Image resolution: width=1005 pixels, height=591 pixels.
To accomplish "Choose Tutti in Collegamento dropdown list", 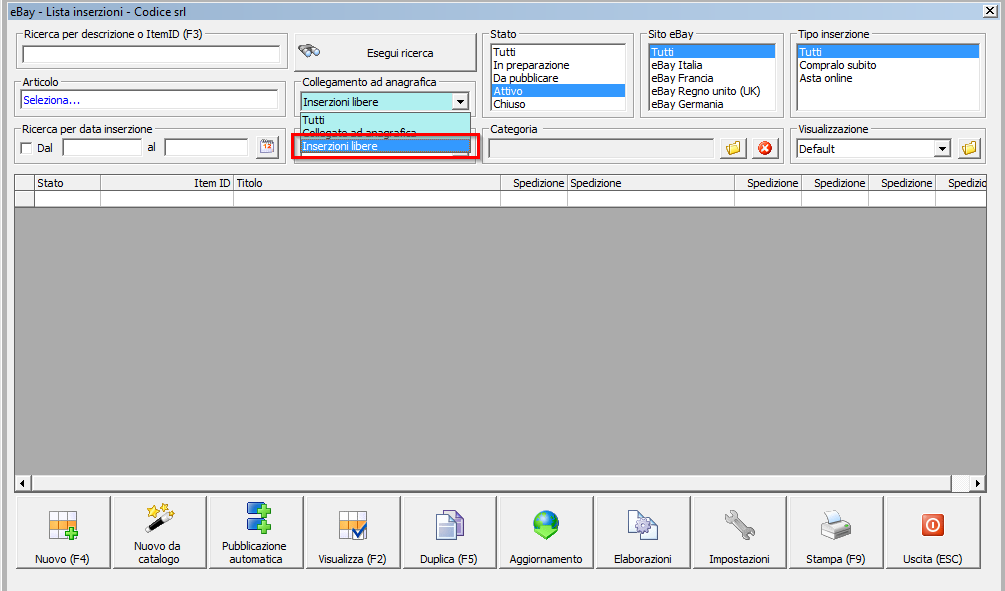I will [385, 120].
